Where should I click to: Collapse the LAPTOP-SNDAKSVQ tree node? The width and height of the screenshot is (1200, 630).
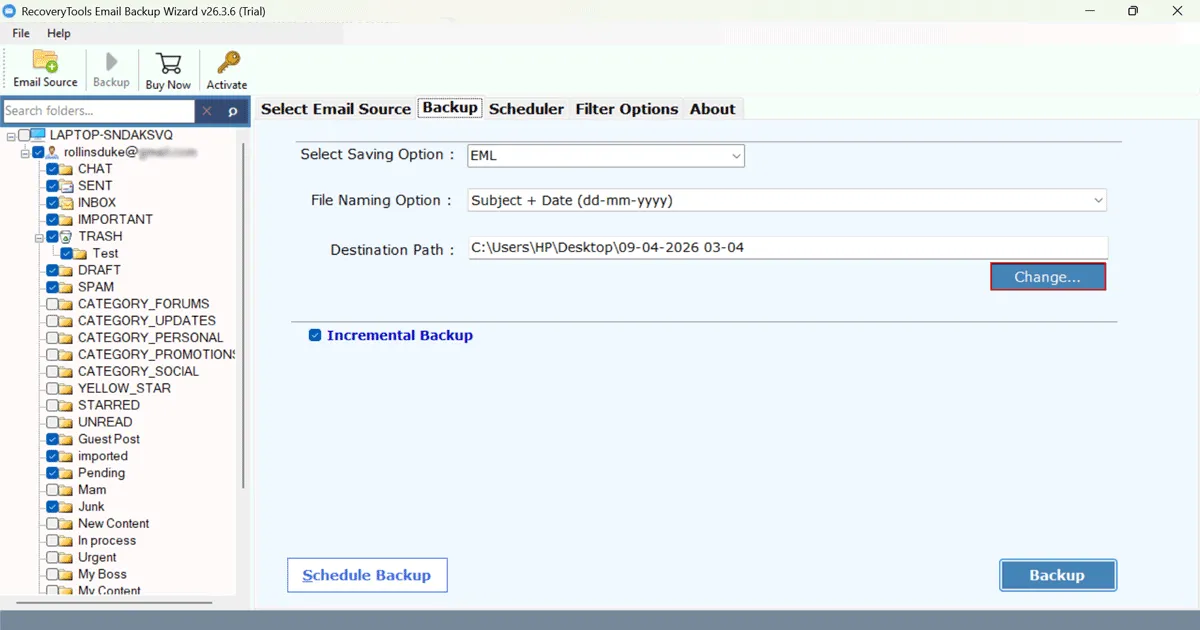point(10,135)
